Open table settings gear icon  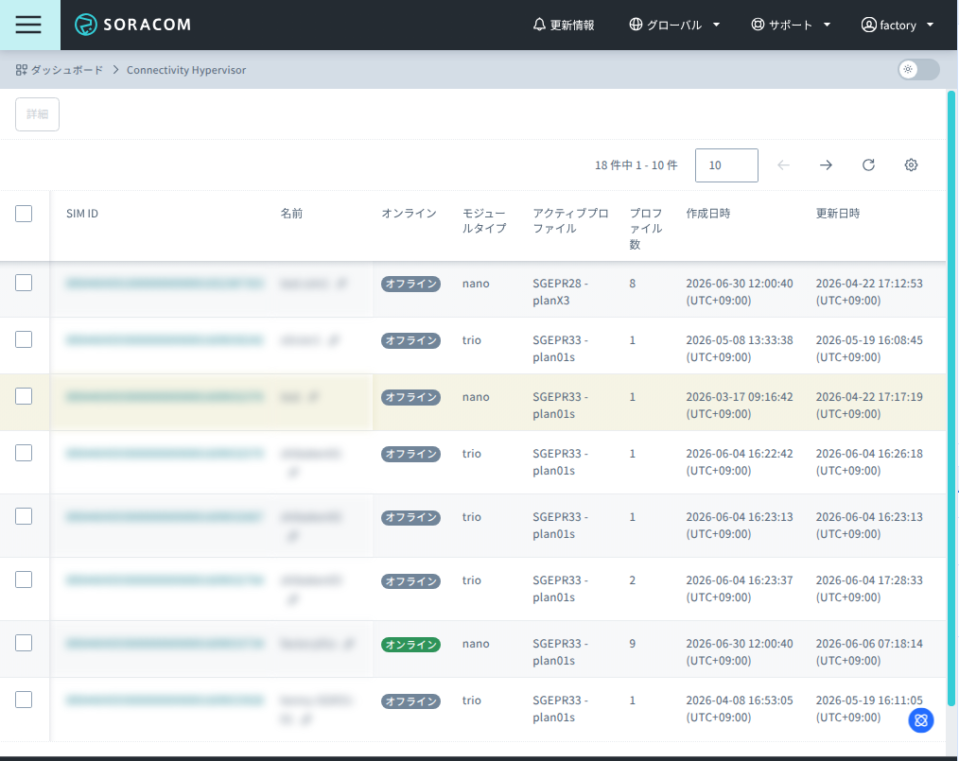point(911,165)
